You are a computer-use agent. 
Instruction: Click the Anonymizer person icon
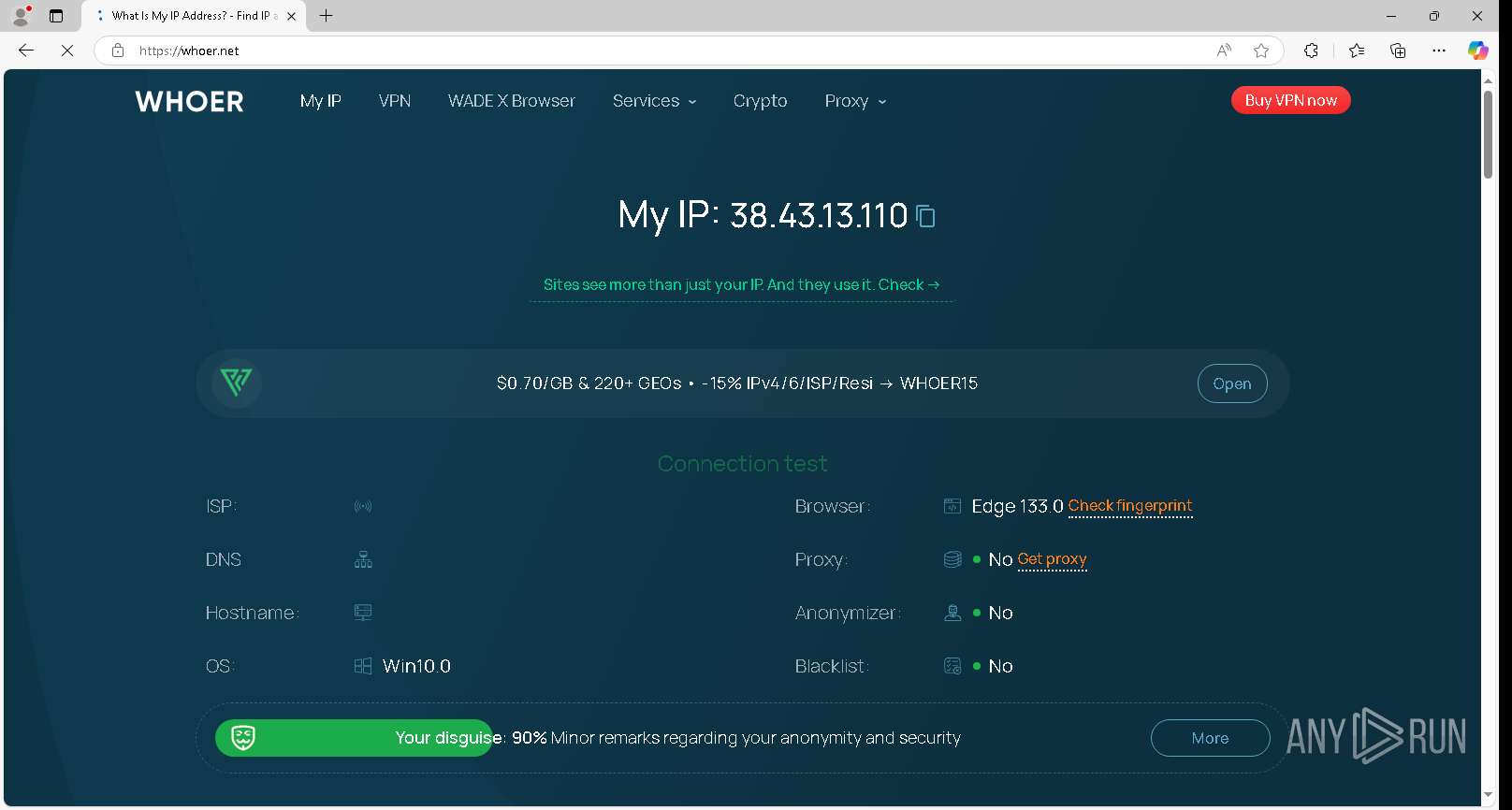(x=952, y=613)
